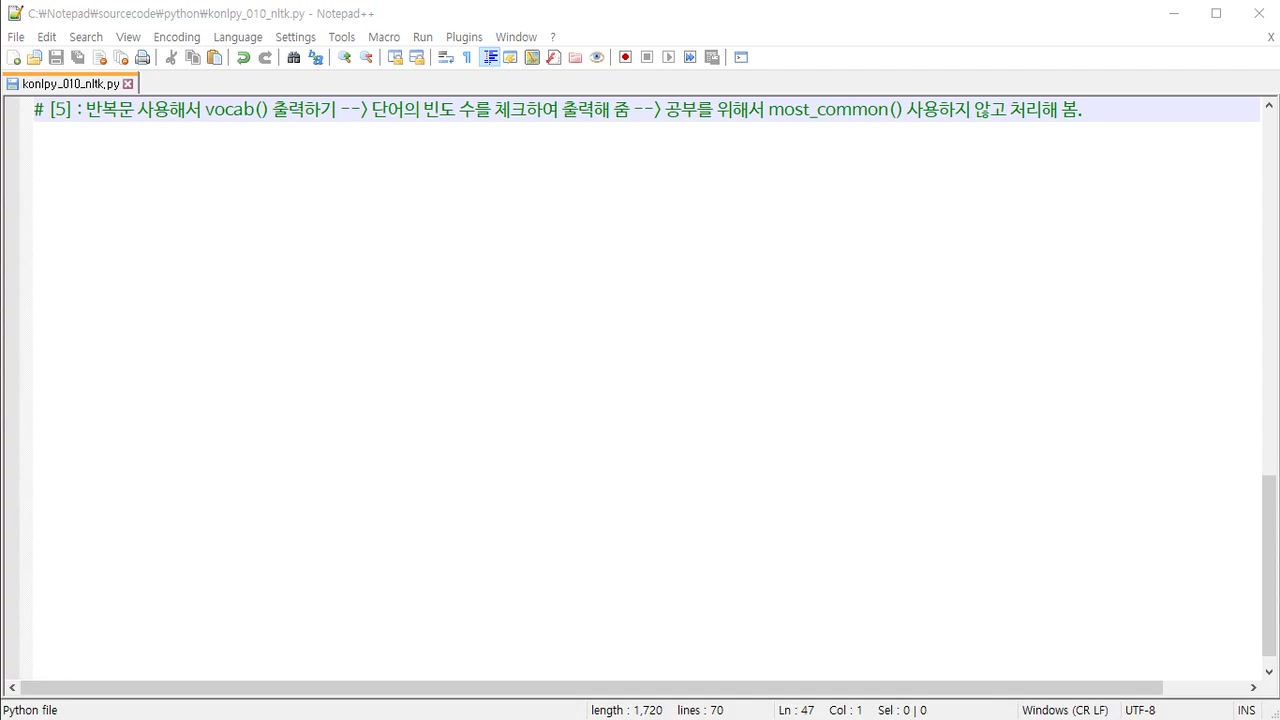The height and width of the screenshot is (720, 1280).
Task: Open Find with the binoculars icon
Action: click(294, 58)
